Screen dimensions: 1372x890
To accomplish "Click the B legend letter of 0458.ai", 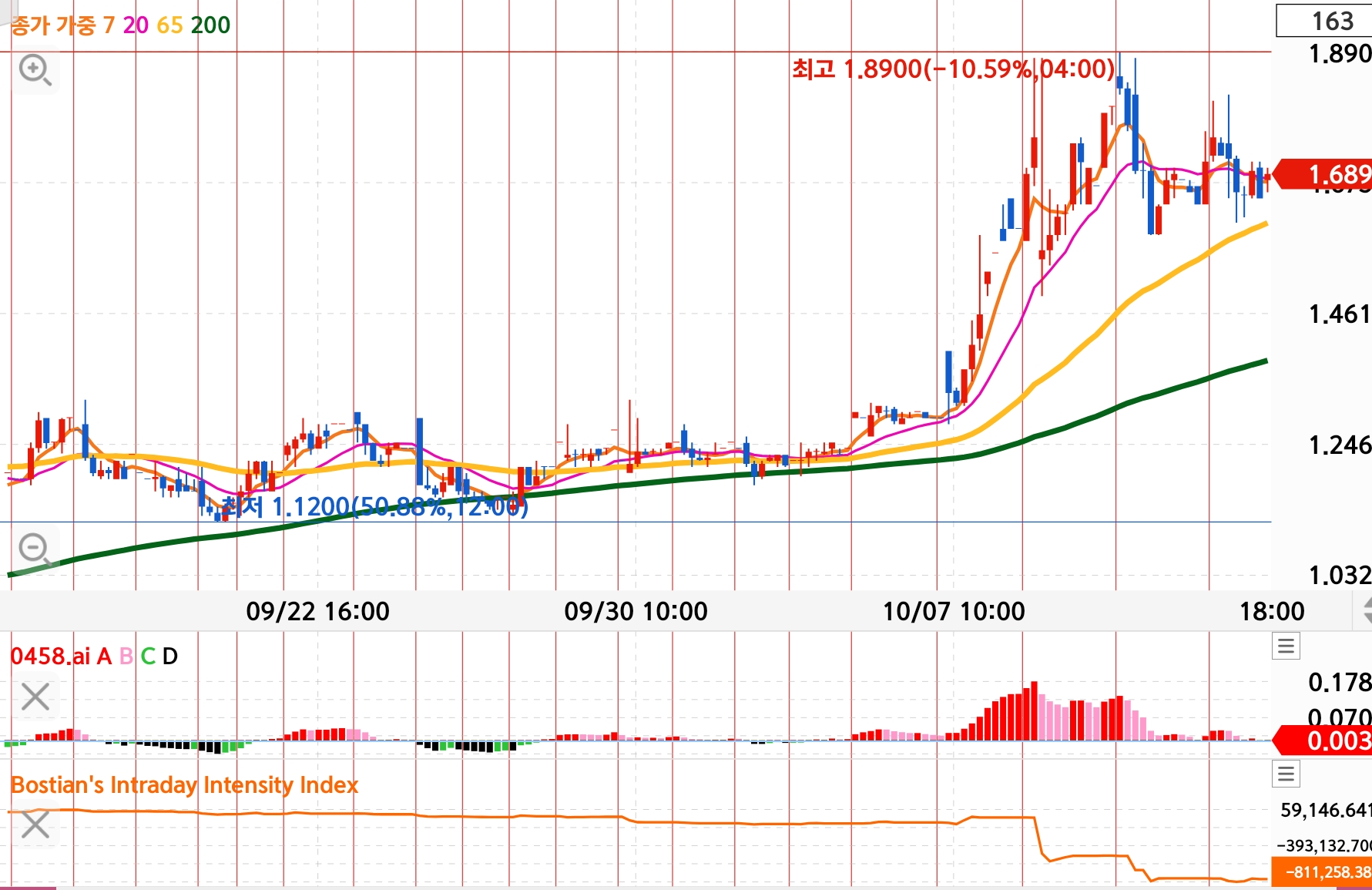I will pyautogui.click(x=126, y=657).
